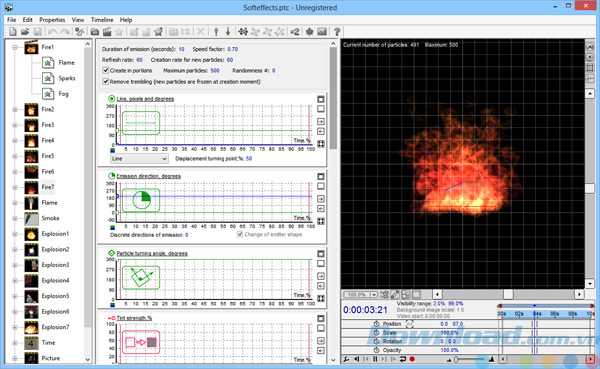Select the Sparks item in the tree
The width and height of the screenshot is (600, 369).
pos(67,78)
